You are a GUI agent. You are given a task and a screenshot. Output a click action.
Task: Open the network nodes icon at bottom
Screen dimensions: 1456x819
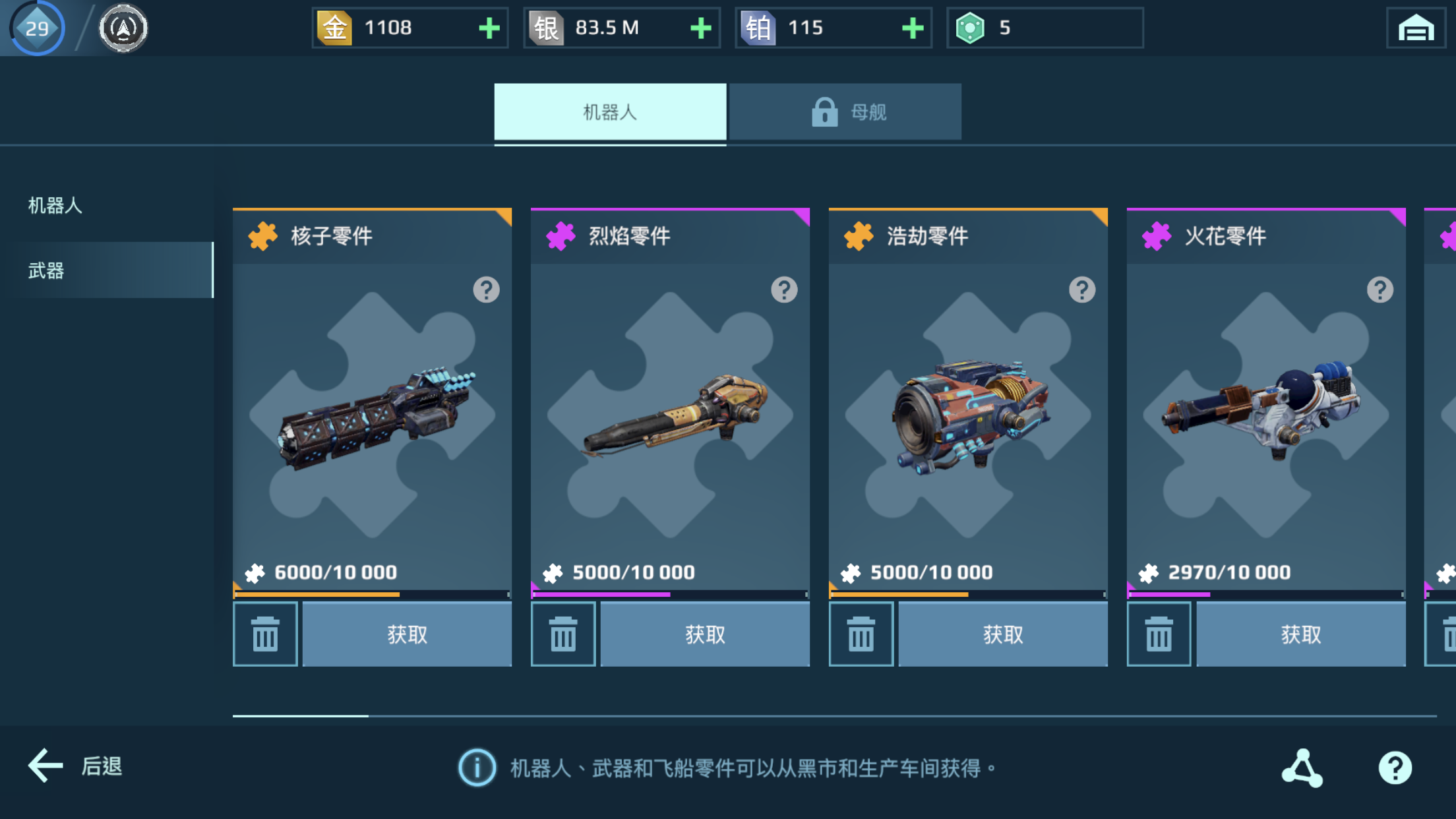(x=1302, y=768)
